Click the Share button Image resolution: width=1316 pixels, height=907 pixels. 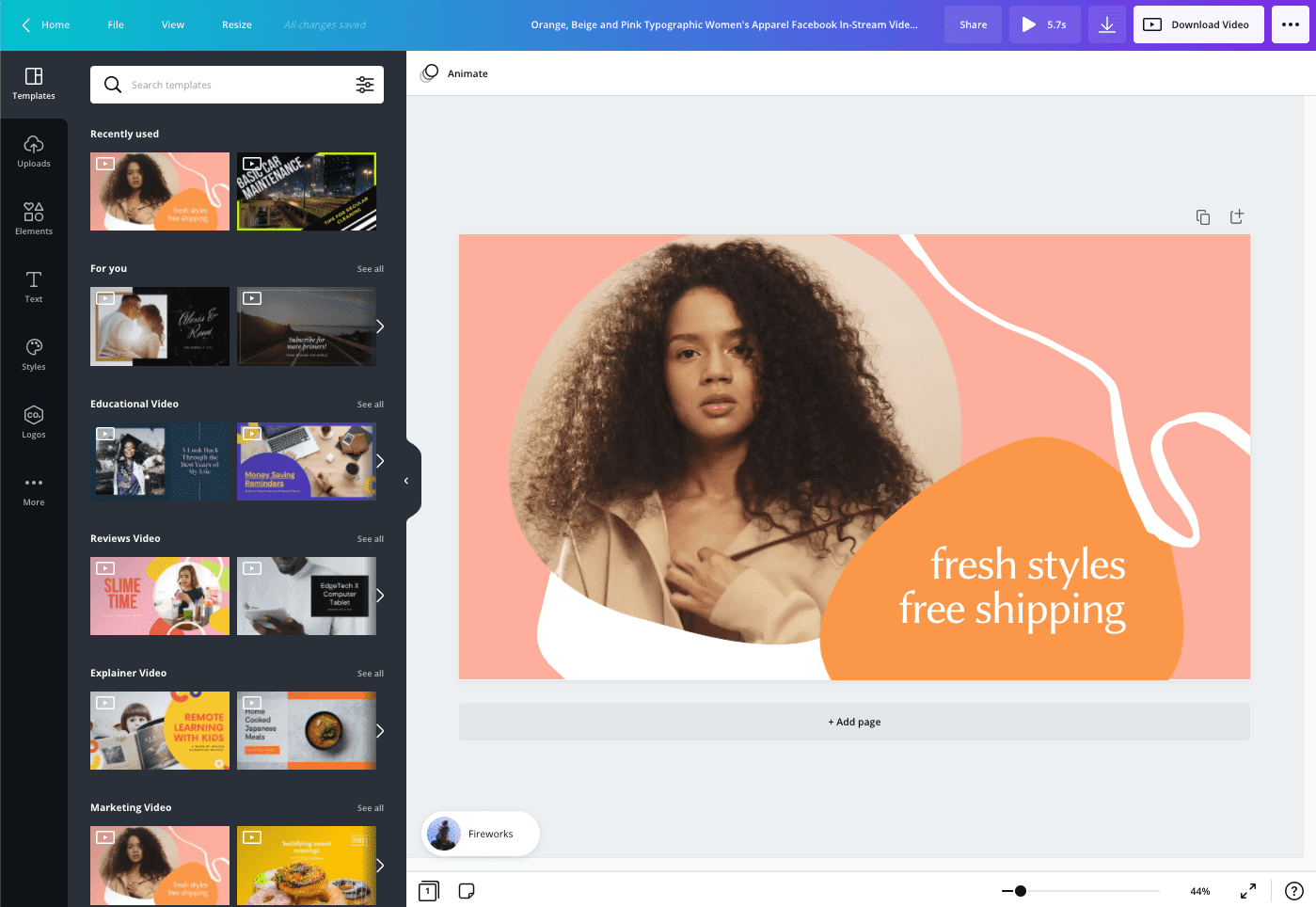(973, 24)
